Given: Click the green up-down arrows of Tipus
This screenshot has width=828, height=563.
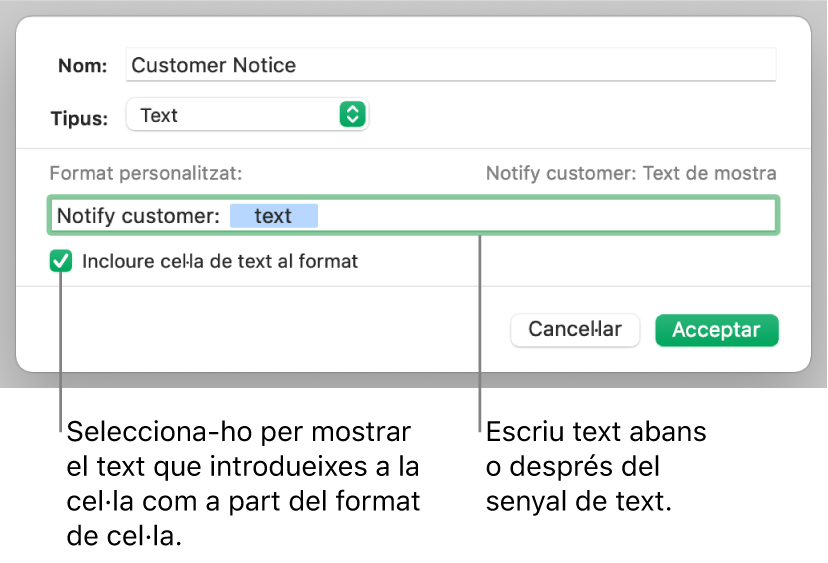Looking at the screenshot, I should pyautogui.click(x=353, y=115).
